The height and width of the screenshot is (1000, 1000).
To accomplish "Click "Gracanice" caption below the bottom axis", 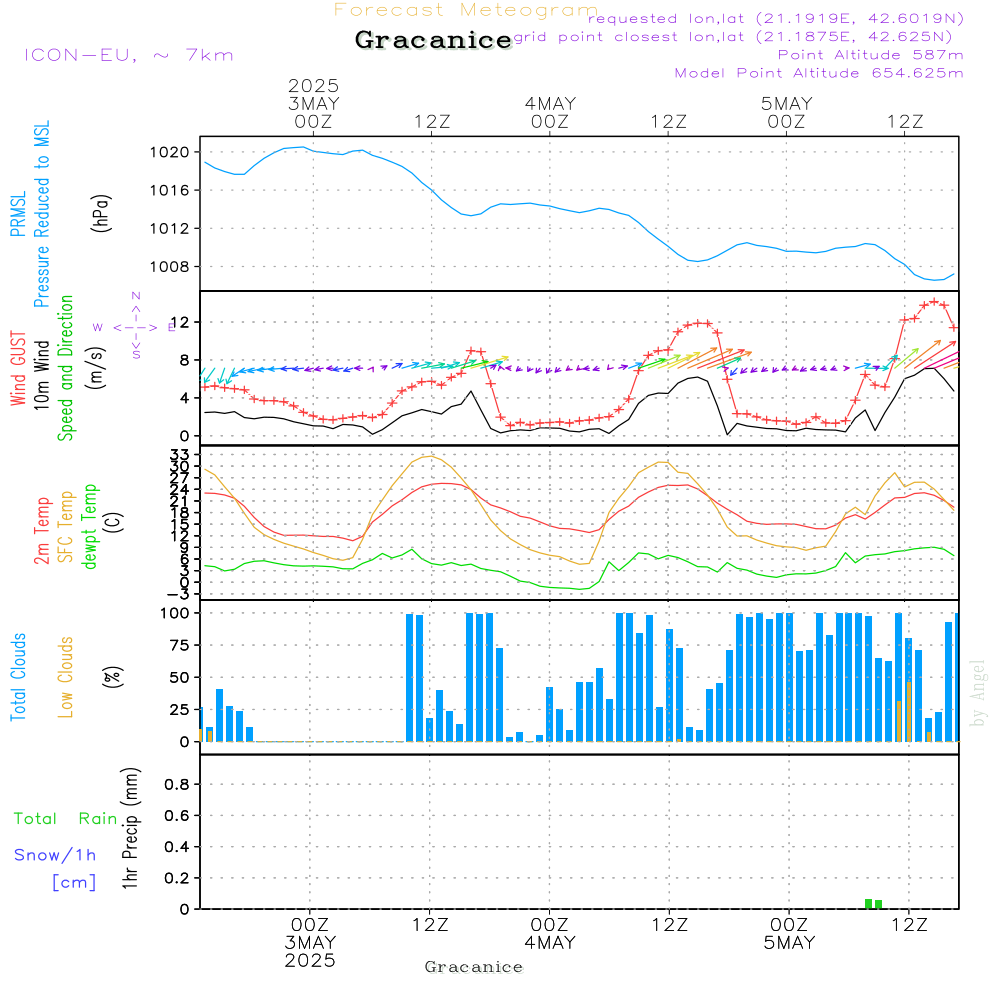I will 474,967.
